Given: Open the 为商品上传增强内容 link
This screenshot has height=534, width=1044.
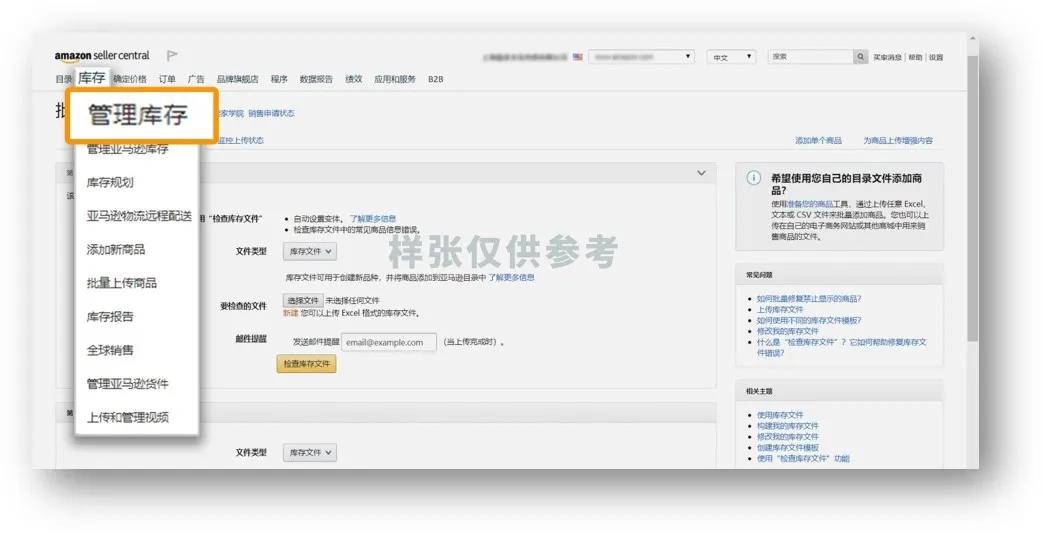Looking at the screenshot, I should click(898, 141).
